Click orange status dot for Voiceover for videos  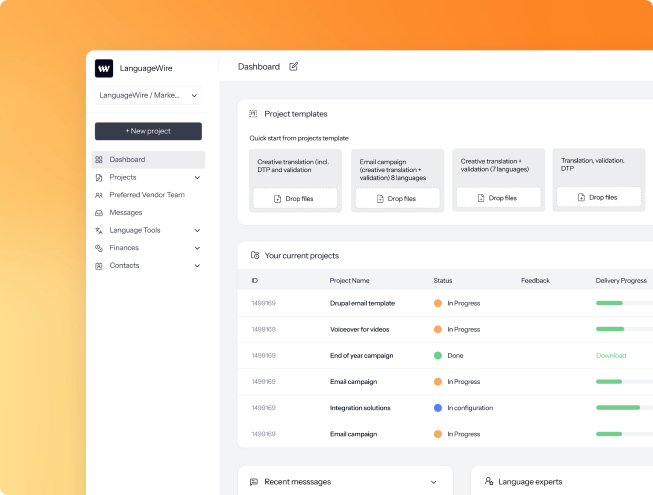[x=438, y=329]
